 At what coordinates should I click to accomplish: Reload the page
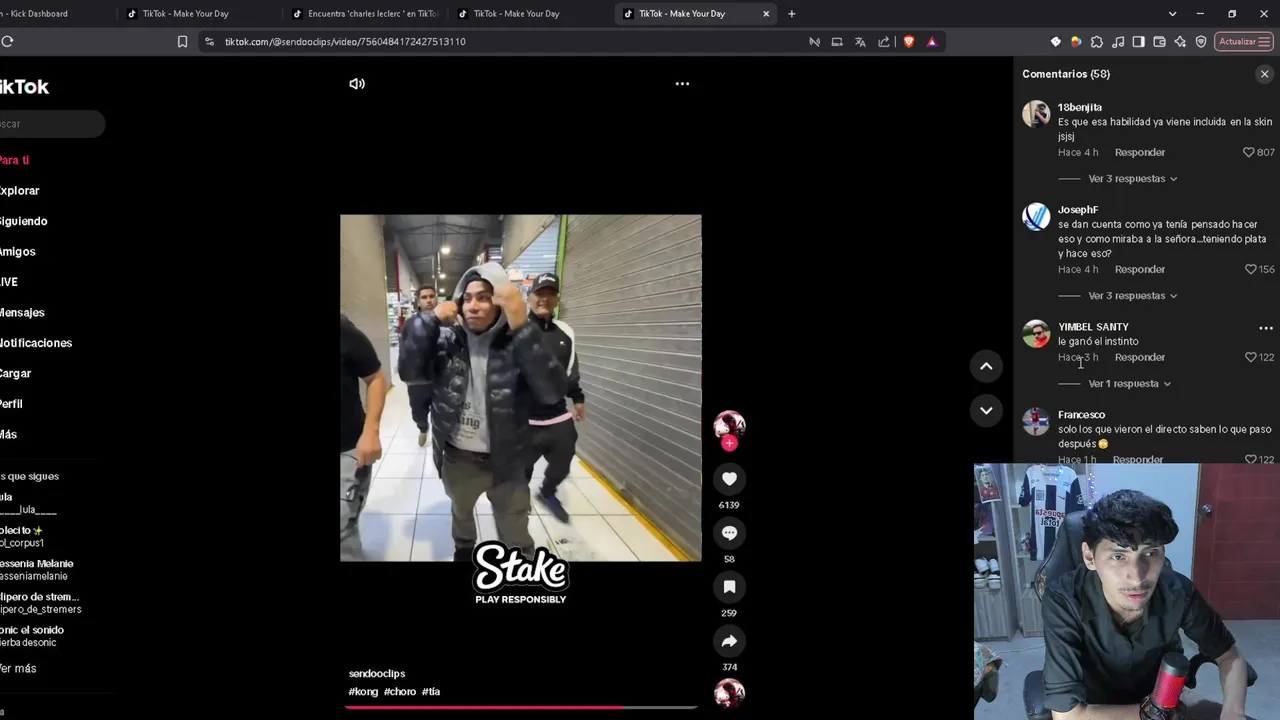pyautogui.click(x=7, y=42)
